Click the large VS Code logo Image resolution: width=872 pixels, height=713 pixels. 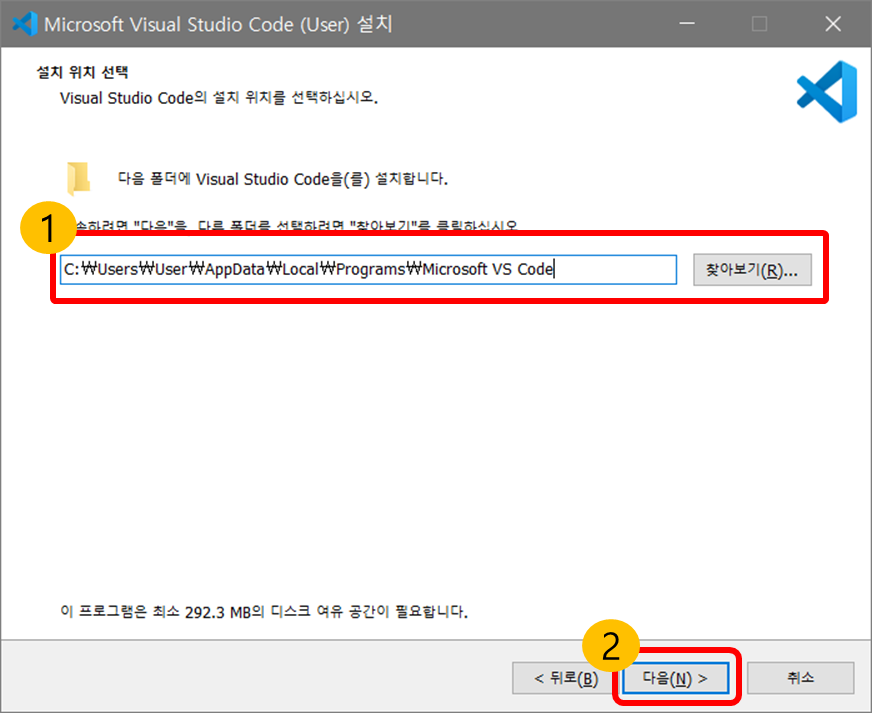tap(827, 92)
